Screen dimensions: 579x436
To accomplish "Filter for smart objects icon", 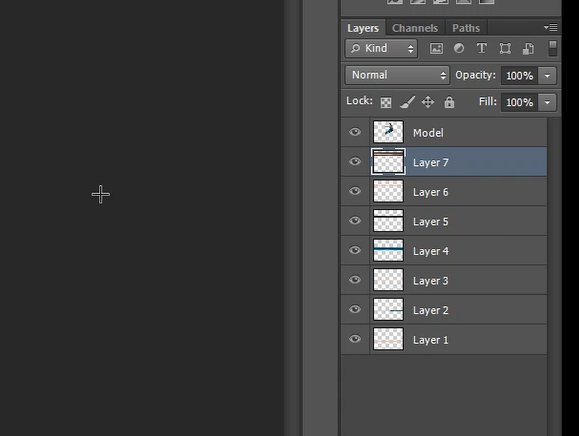I will click(528, 49).
